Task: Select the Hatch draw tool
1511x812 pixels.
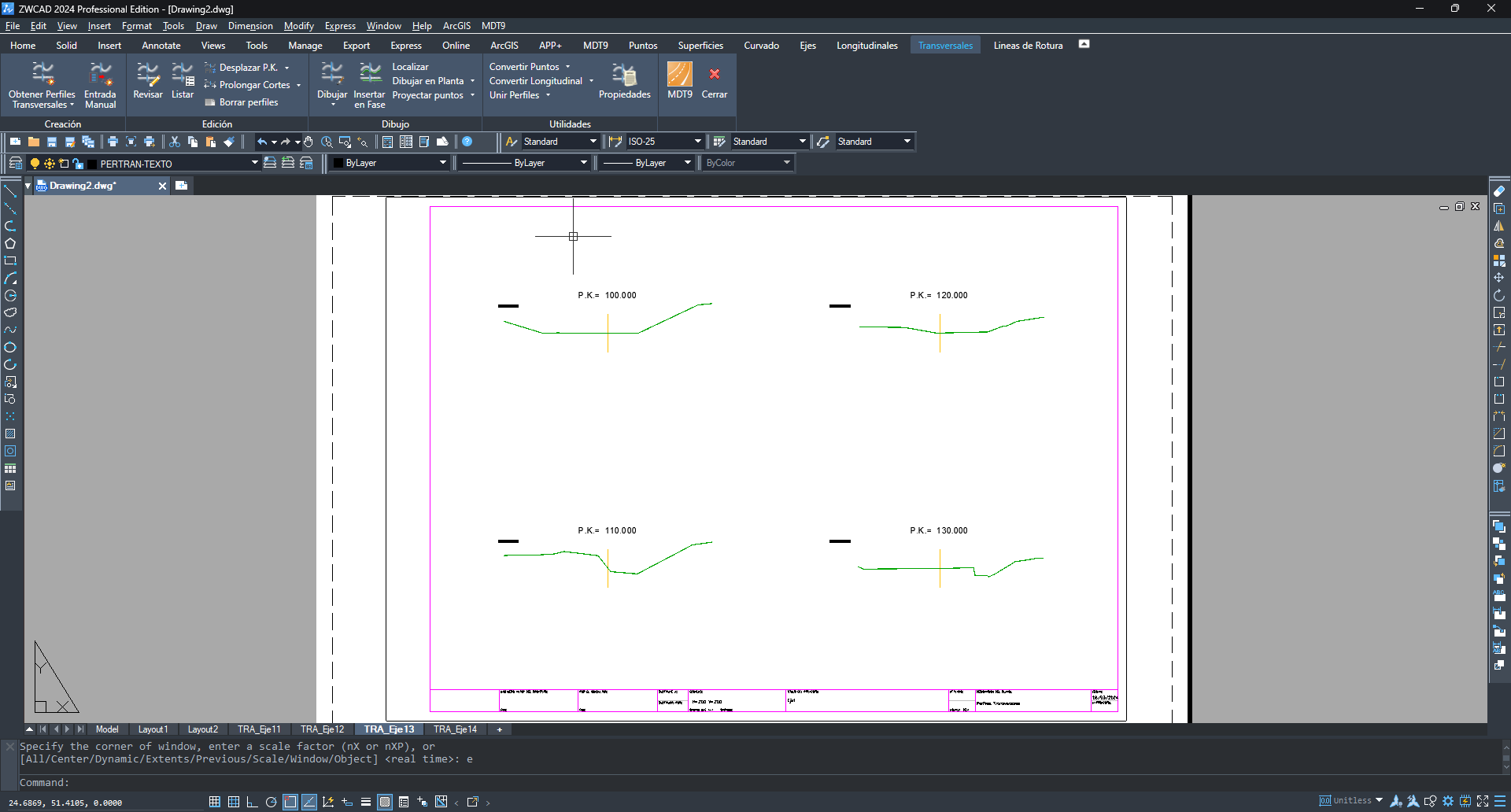Action: coord(10,434)
